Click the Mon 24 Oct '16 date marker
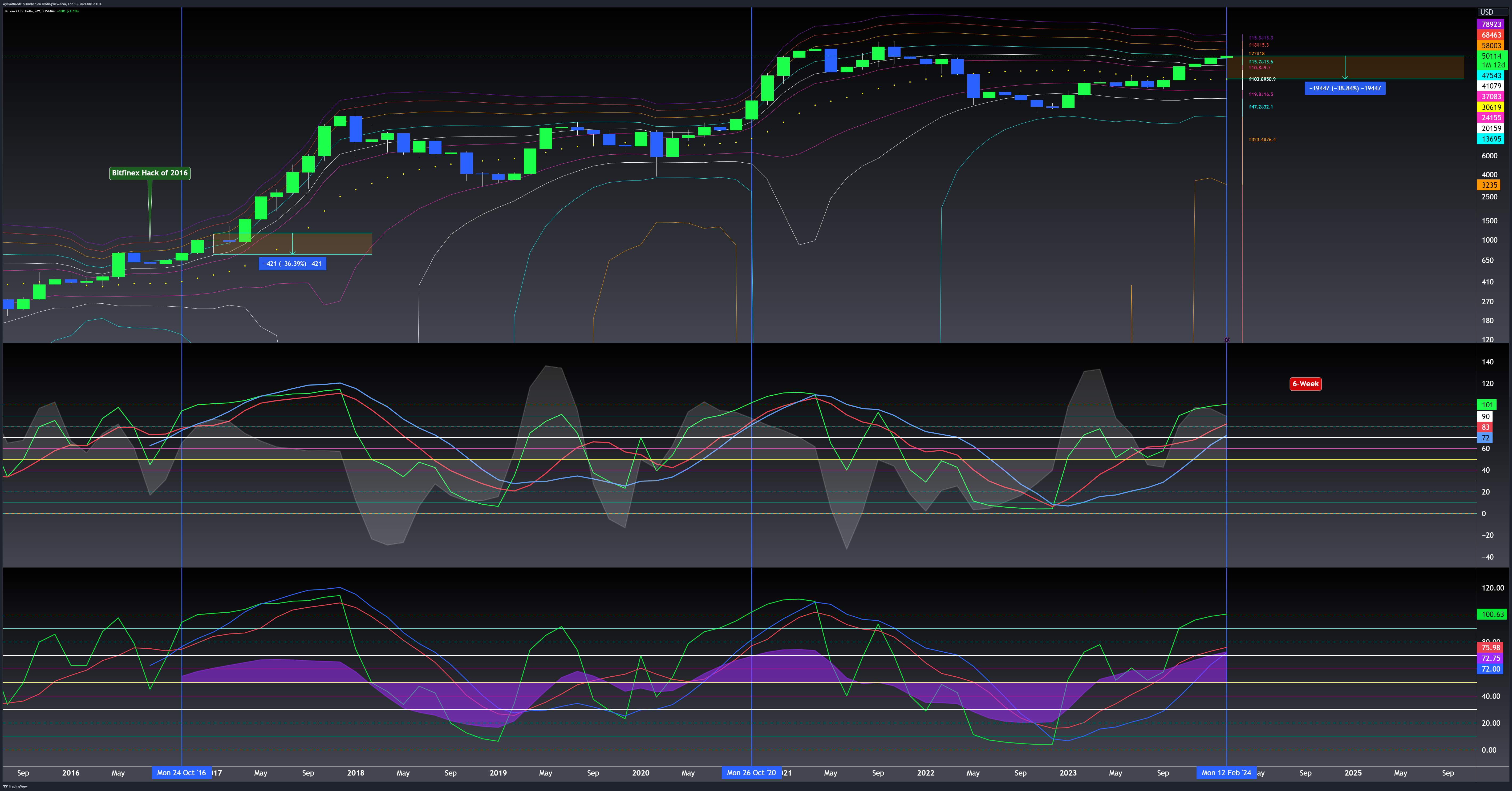The height and width of the screenshot is (791, 1512). coord(181,773)
